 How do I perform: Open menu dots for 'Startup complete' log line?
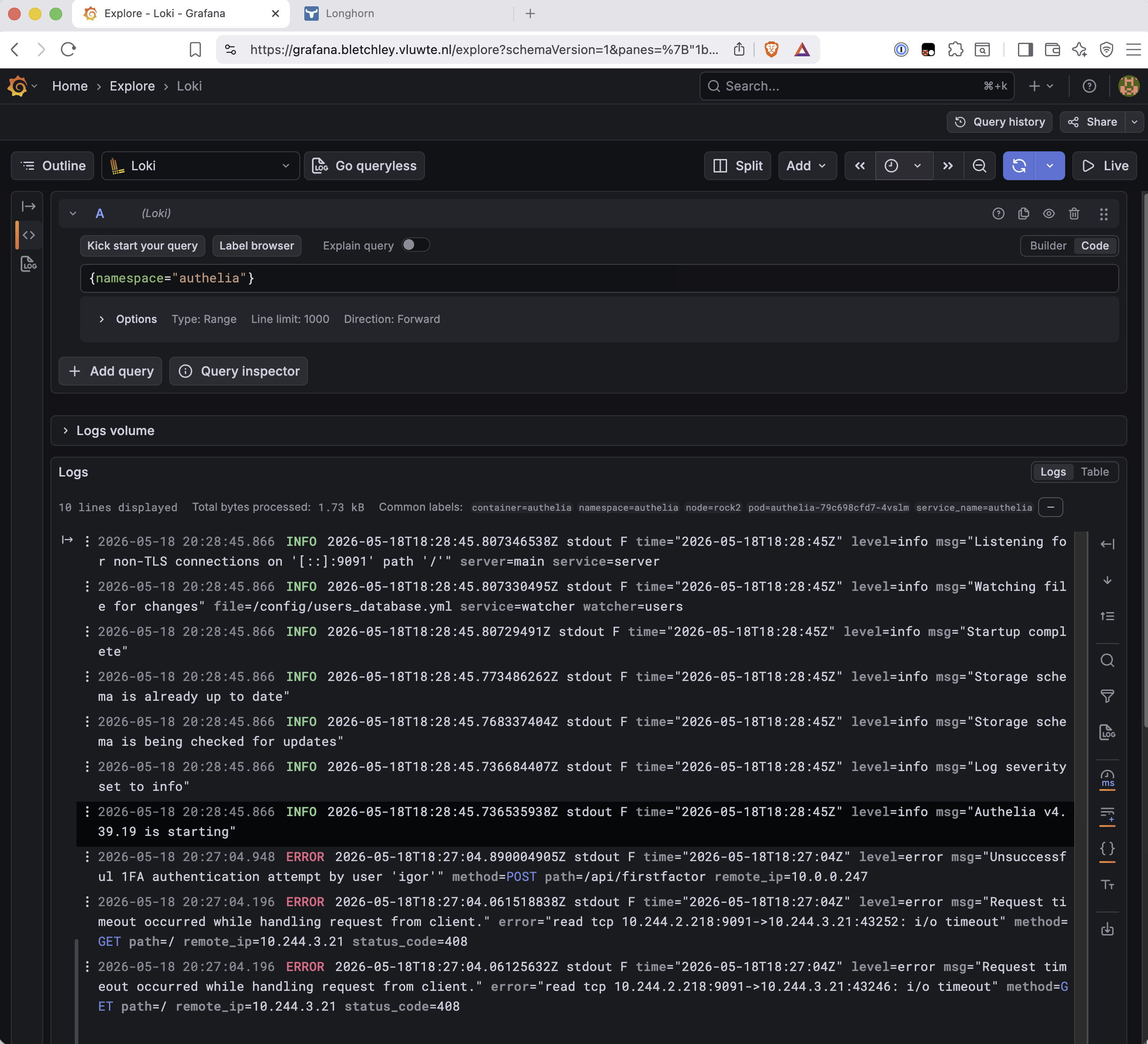click(x=87, y=631)
